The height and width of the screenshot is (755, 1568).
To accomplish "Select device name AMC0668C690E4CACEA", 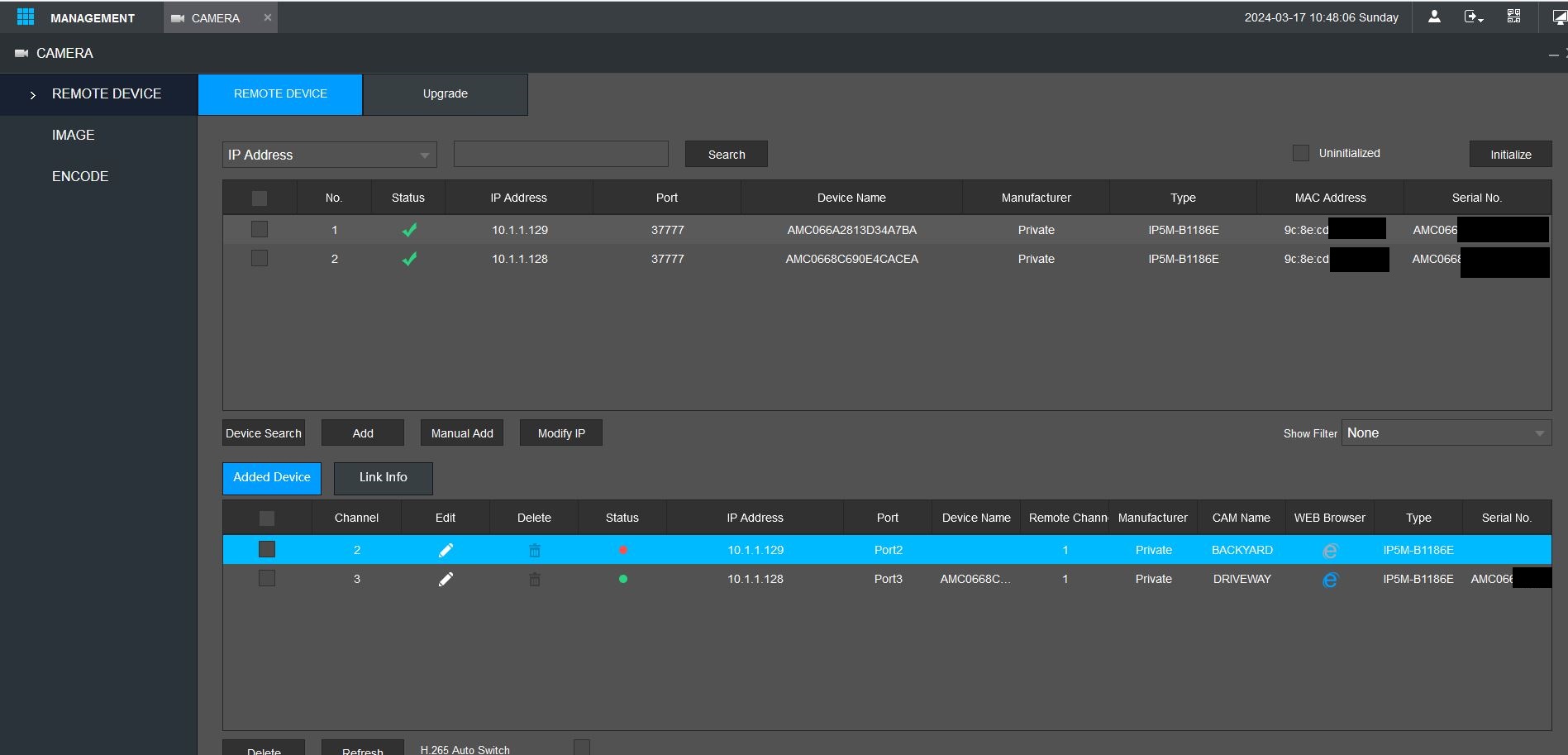I will (x=851, y=259).
